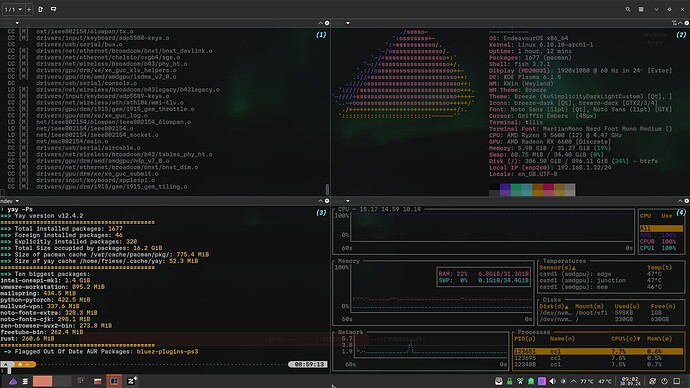Open the power/leave tray icon

click(664, 381)
